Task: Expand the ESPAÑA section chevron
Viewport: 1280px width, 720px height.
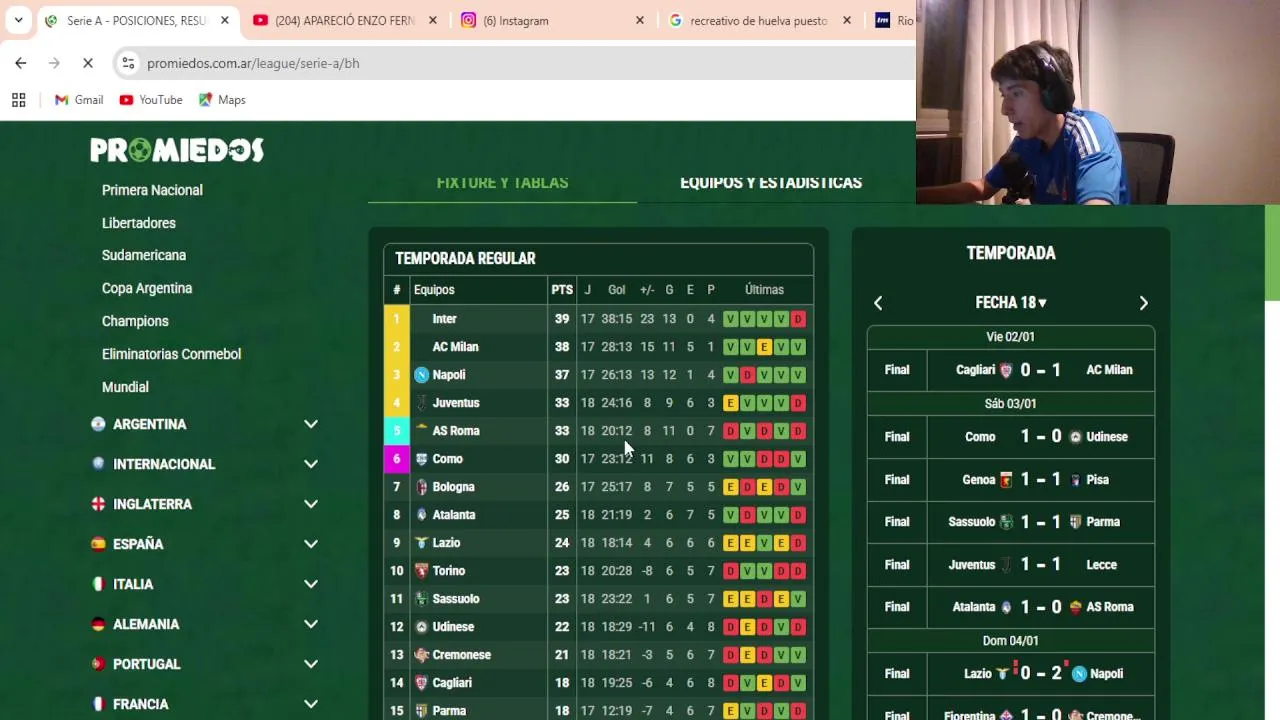Action: (311, 544)
